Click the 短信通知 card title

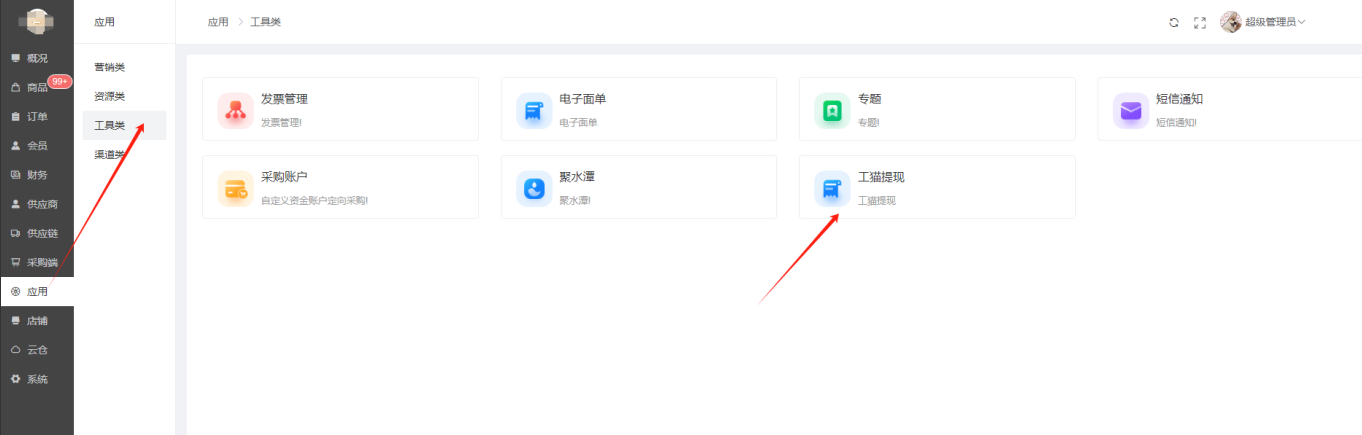click(x=1179, y=99)
